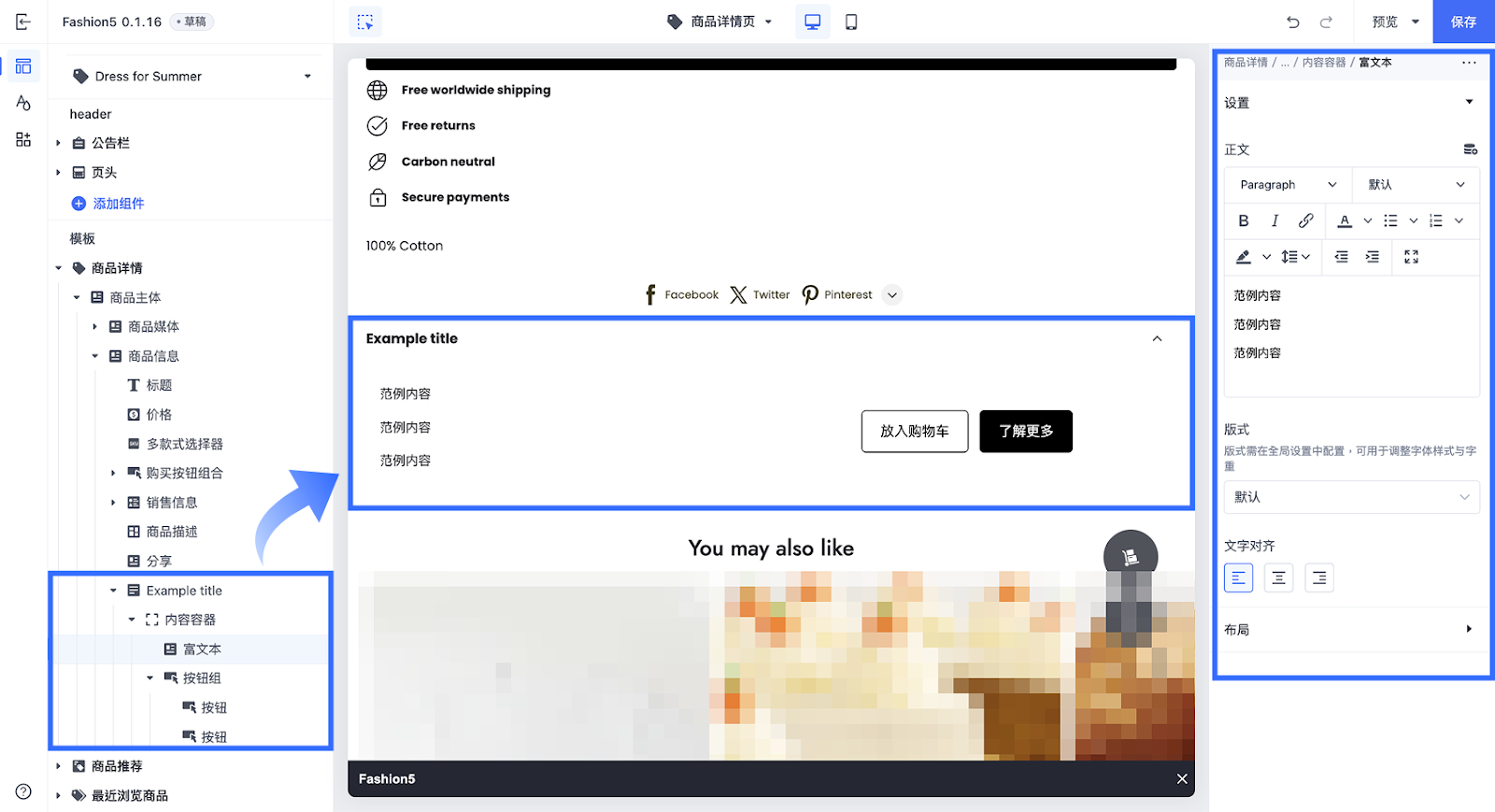Open the Dress for Summer product dropdown

tap(192, 76)
